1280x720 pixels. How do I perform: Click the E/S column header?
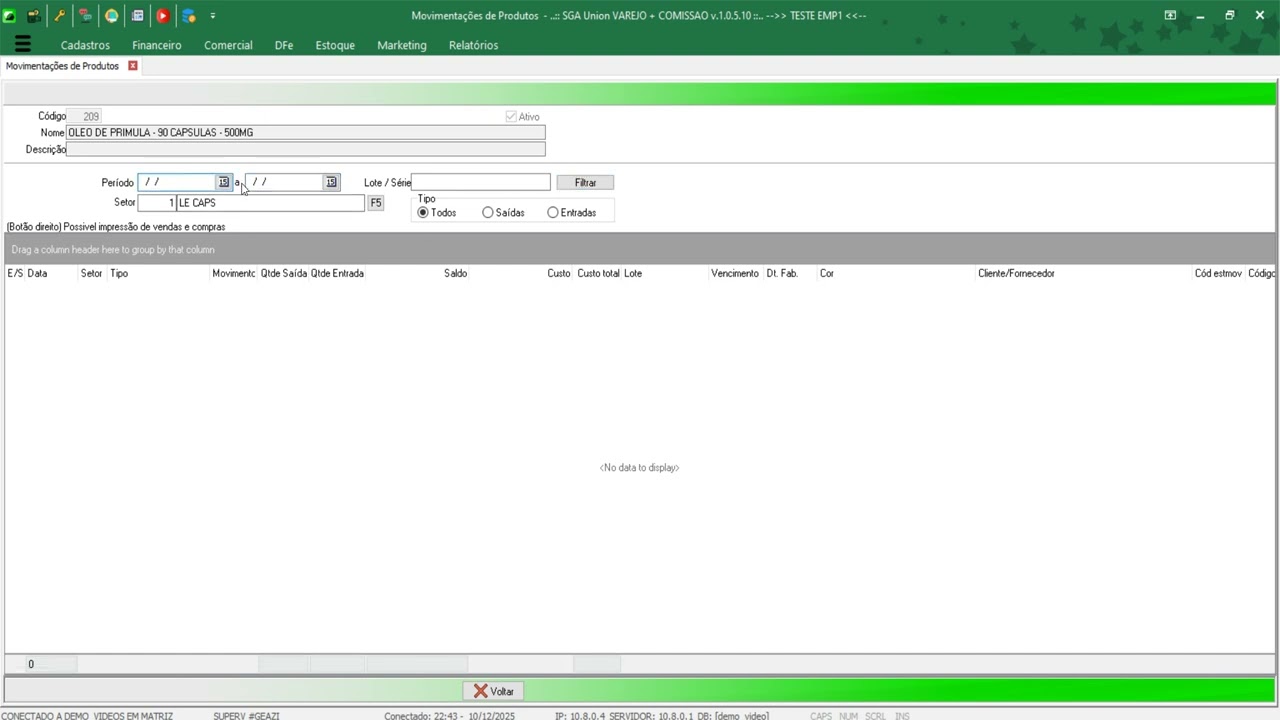point(15,273)
